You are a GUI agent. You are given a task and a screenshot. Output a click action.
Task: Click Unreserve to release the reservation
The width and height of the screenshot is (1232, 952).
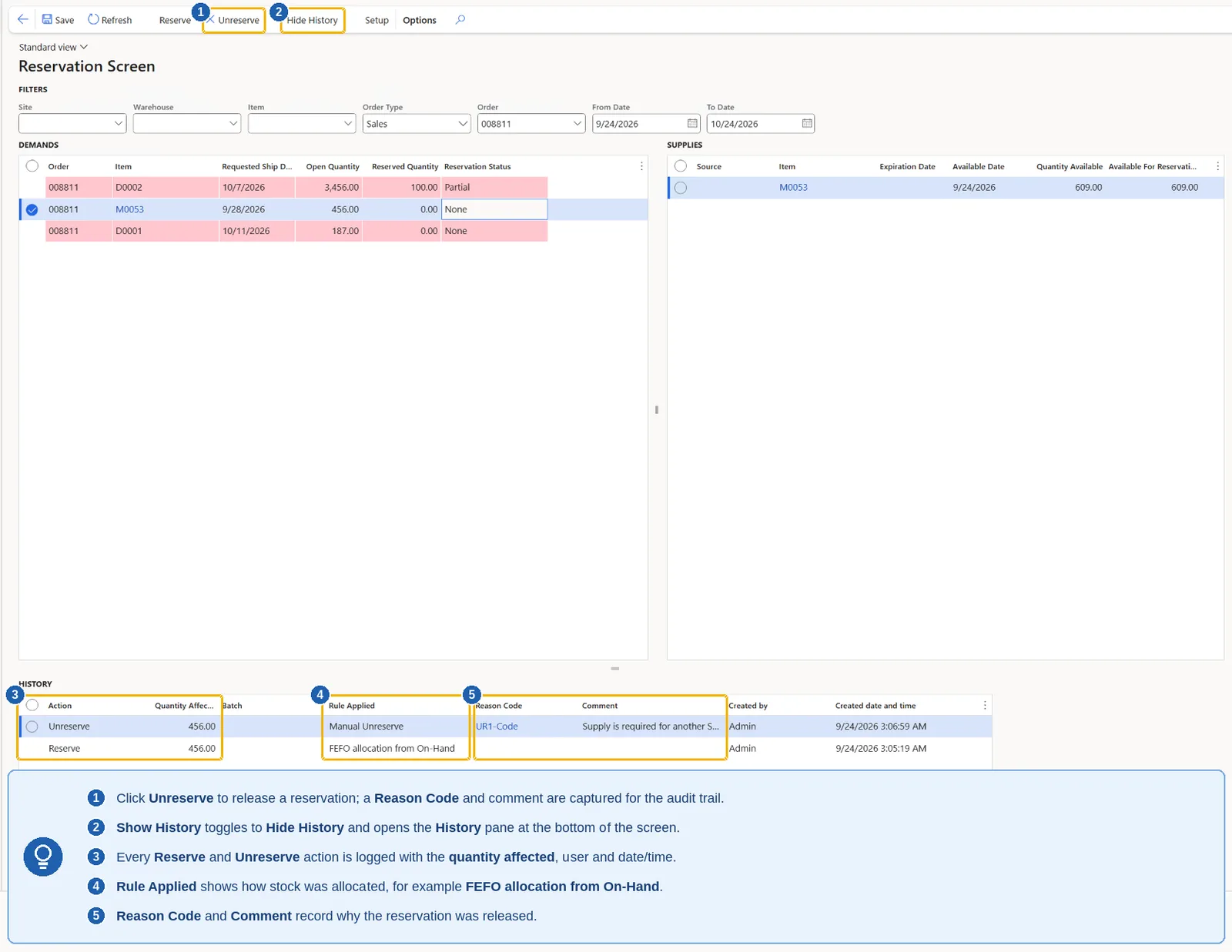(x=234, y=20)
